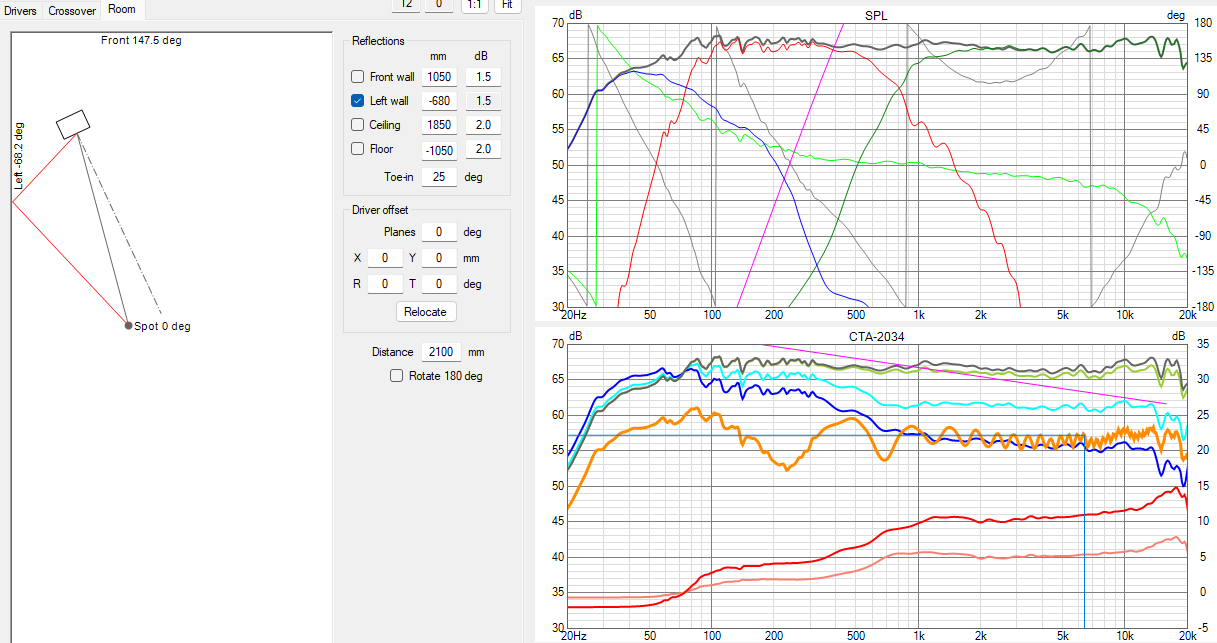
Task: Tick the Rotate 180 deg checkbox
Action: [x=397, y=376]
